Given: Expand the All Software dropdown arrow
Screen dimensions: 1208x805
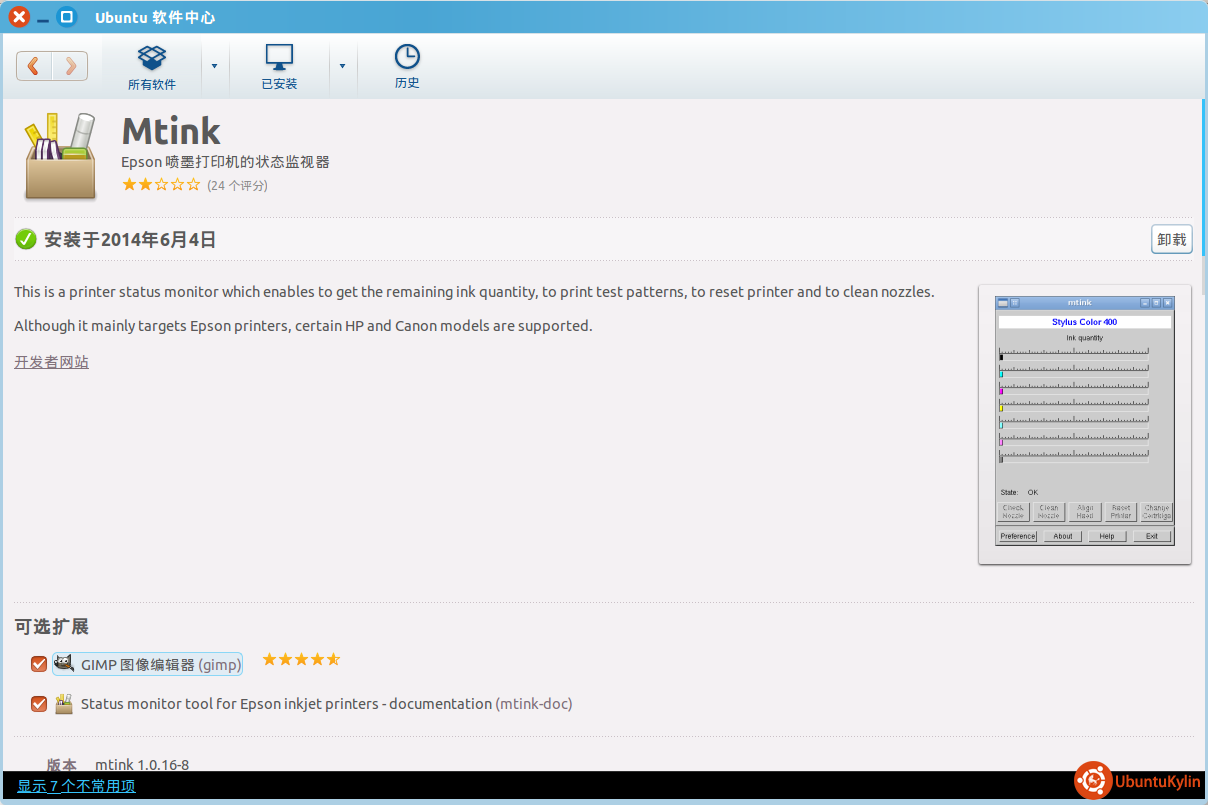Looking at the screenshot, I should (x=214, y=66).
